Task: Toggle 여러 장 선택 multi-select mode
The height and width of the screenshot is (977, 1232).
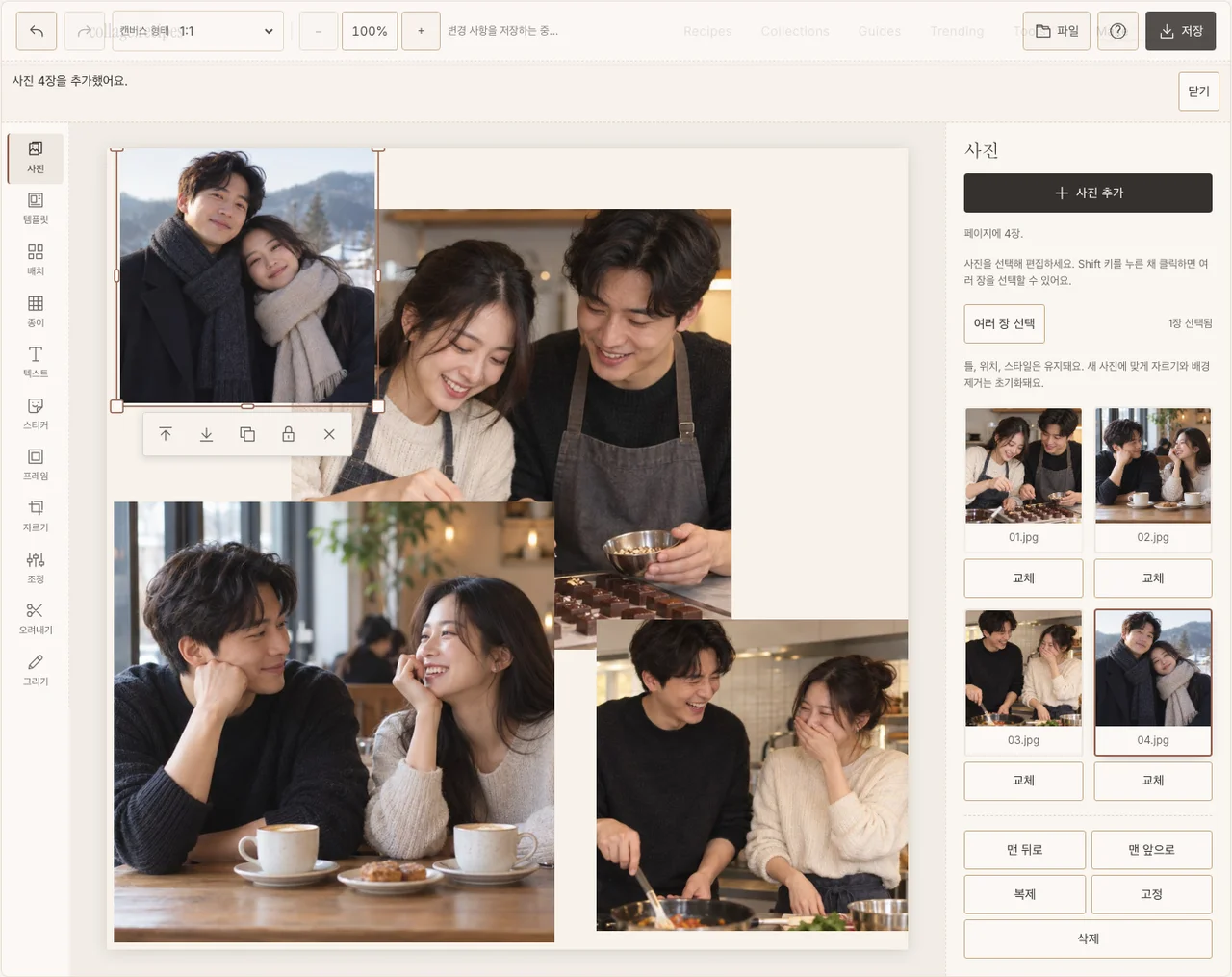Action: (1004, 323)
